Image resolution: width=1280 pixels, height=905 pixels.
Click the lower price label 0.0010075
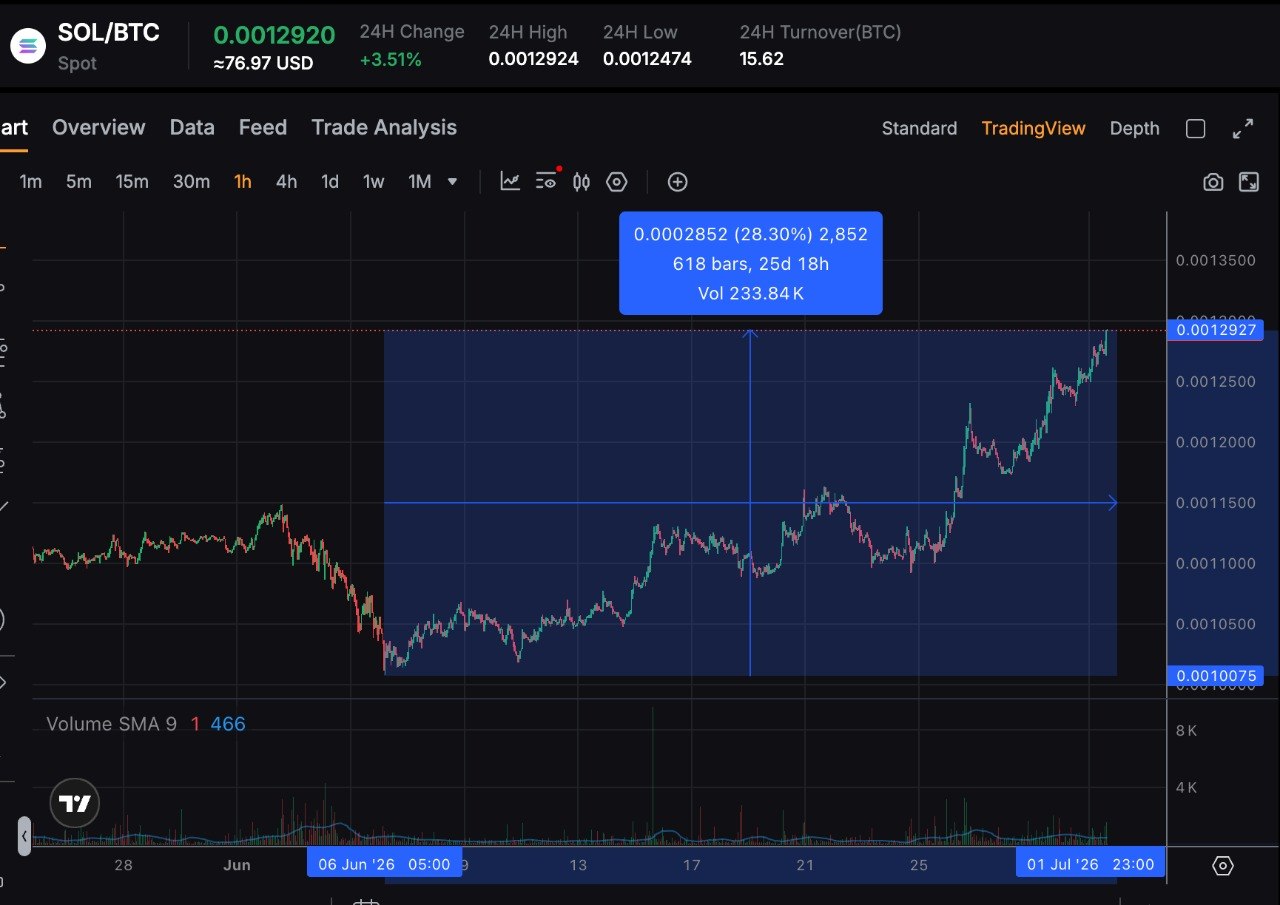[x=1216, y=676]
